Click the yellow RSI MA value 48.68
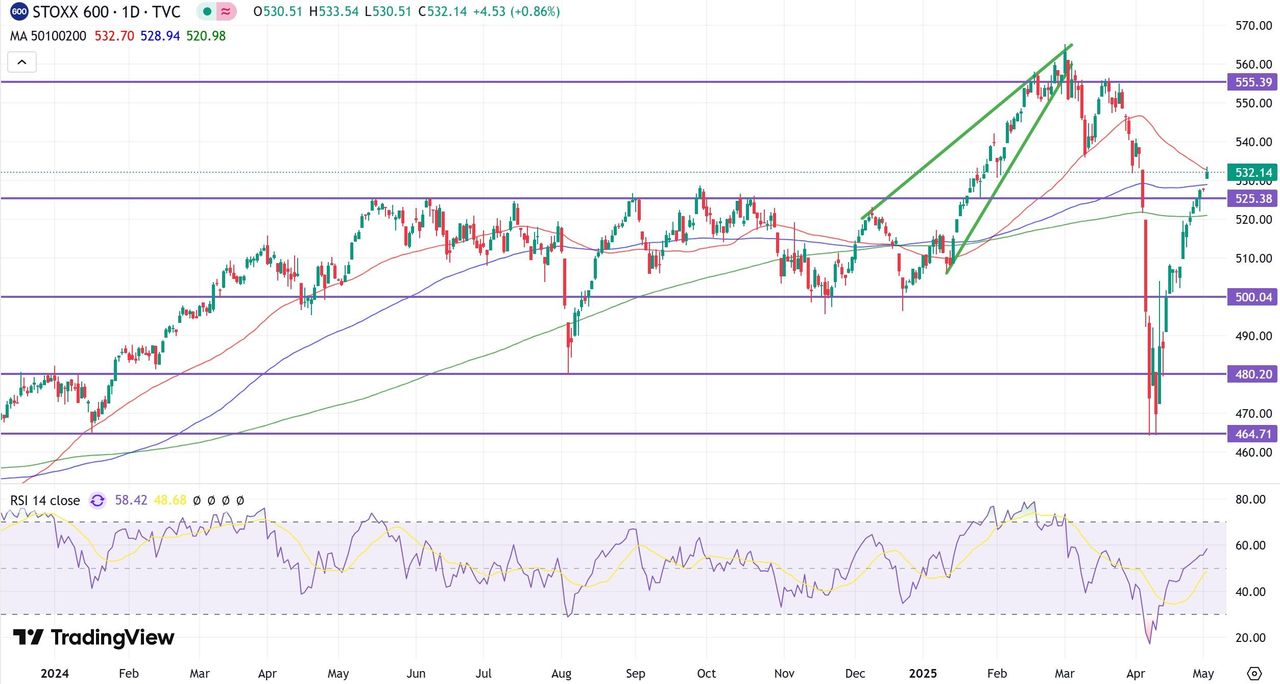The width and height of the screenshot is (1280, 684). pos(171,500)
